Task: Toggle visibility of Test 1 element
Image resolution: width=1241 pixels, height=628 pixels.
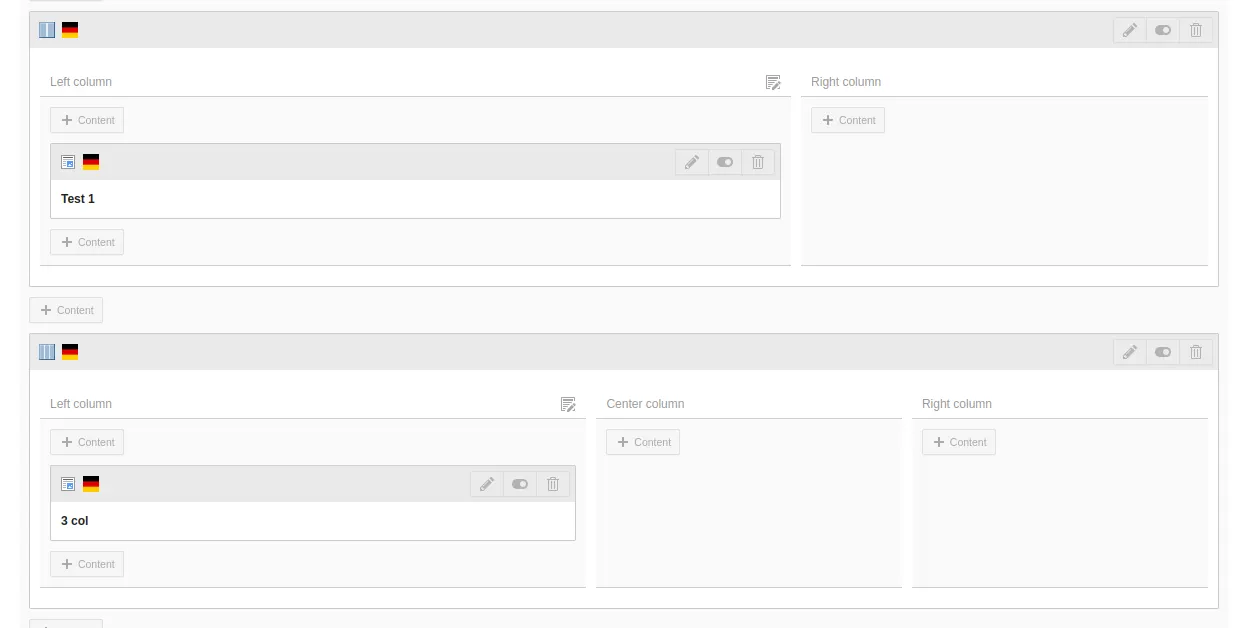Action: point(725,162)
